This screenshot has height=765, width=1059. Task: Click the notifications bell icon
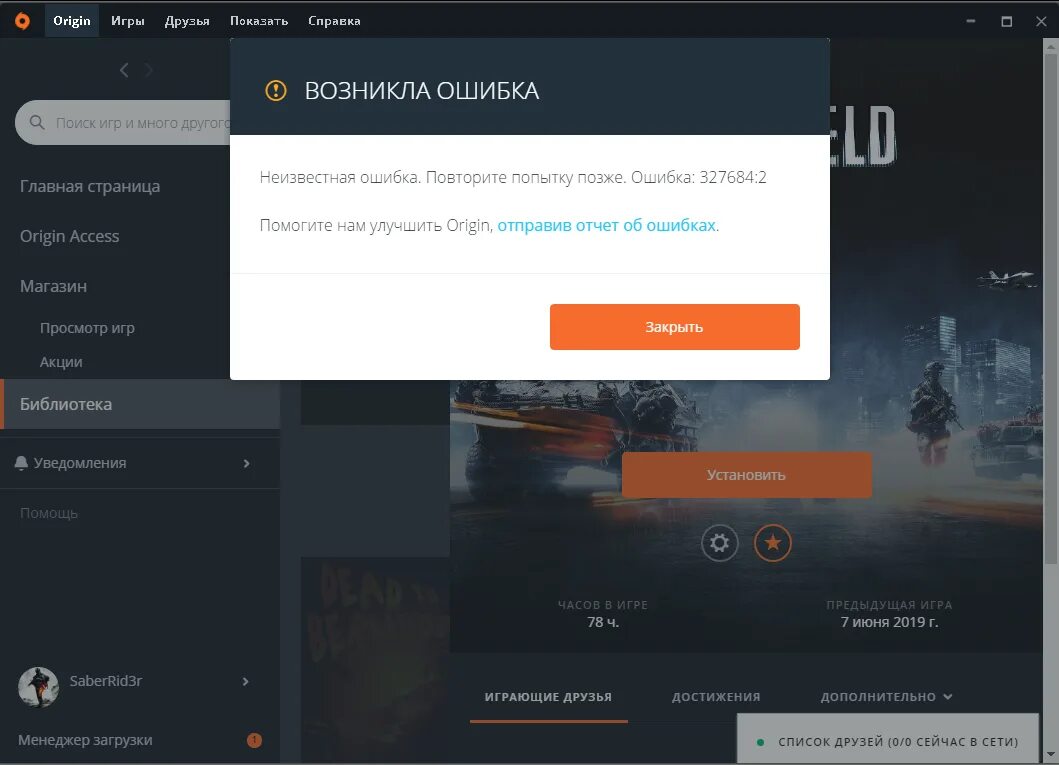21,463
